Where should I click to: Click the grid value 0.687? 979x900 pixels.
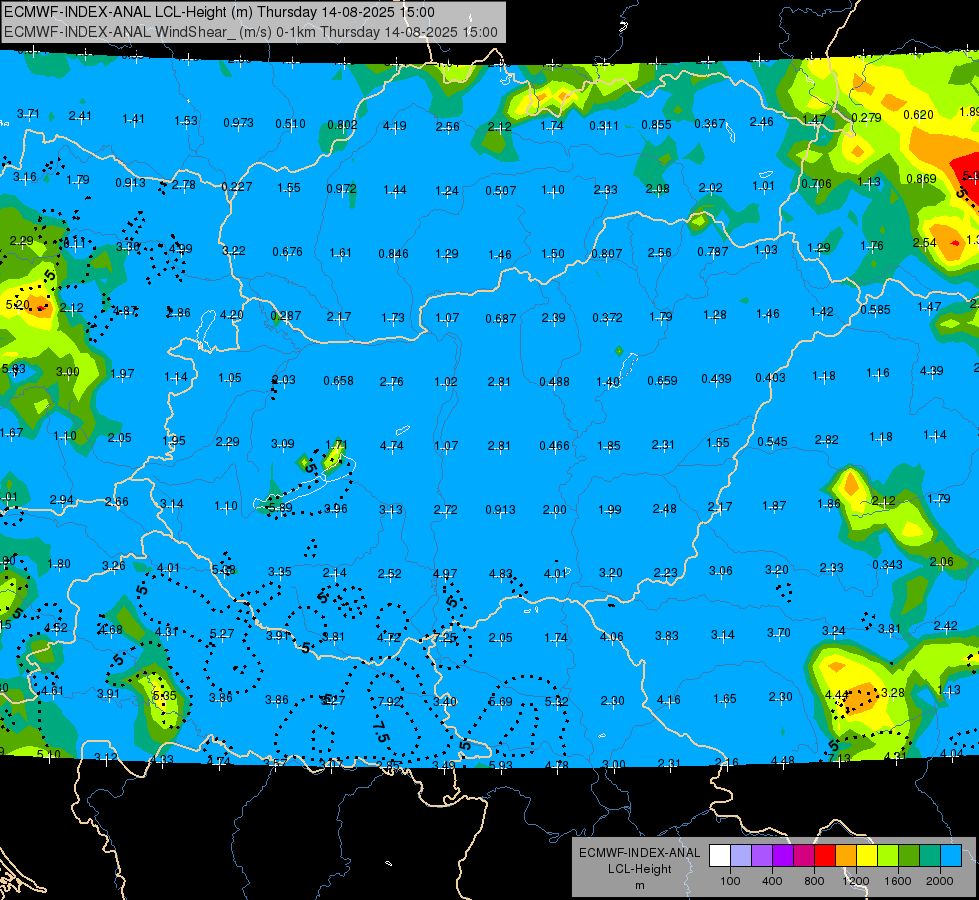[x=501, y=319]
